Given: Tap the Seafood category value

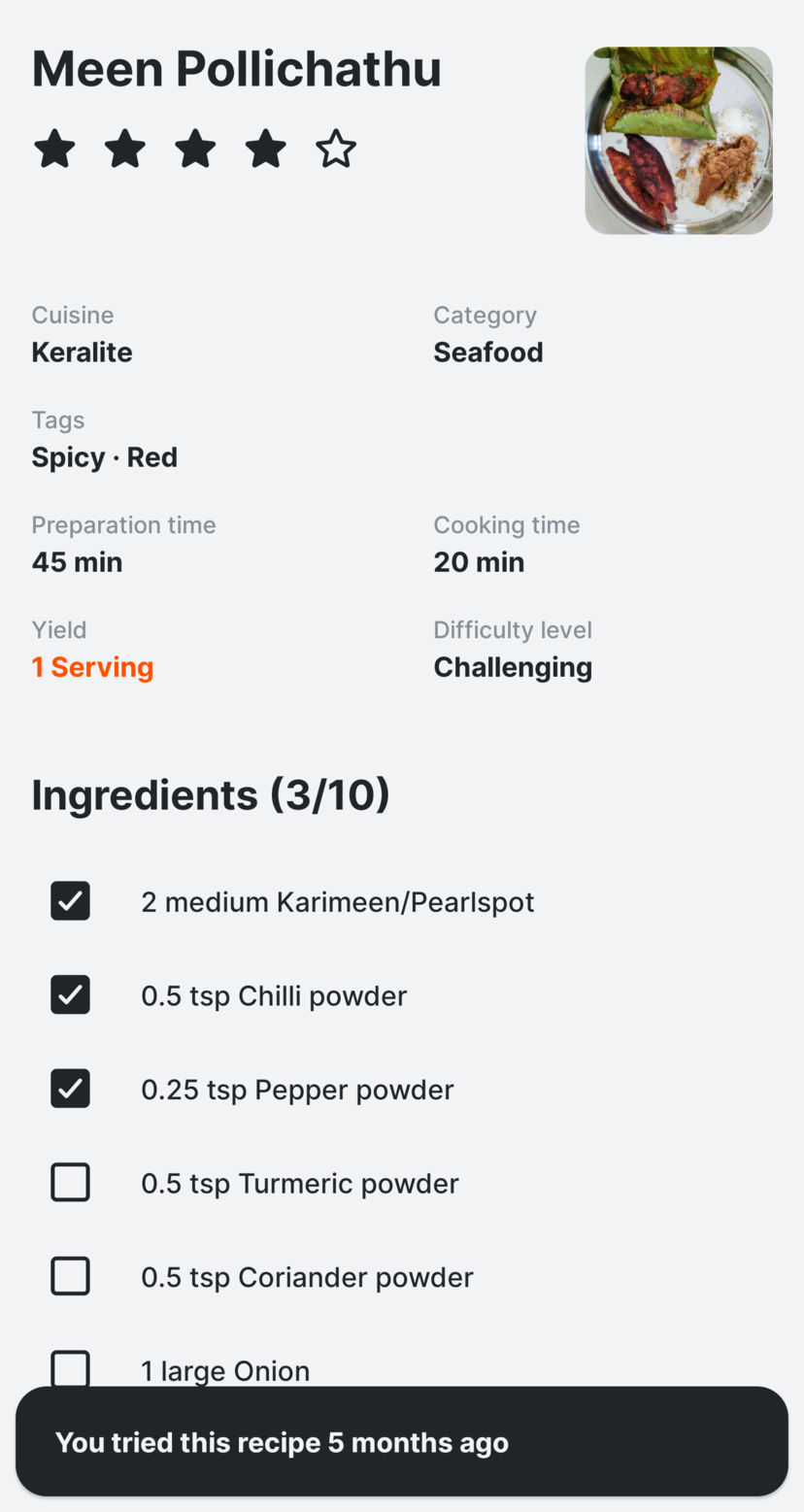Looking at the screenshot, I should (488, 353).
